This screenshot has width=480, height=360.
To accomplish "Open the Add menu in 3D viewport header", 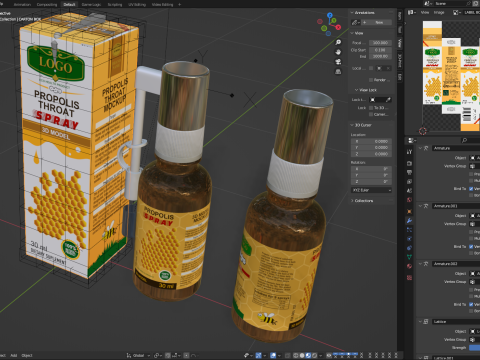I will (14, 356).
